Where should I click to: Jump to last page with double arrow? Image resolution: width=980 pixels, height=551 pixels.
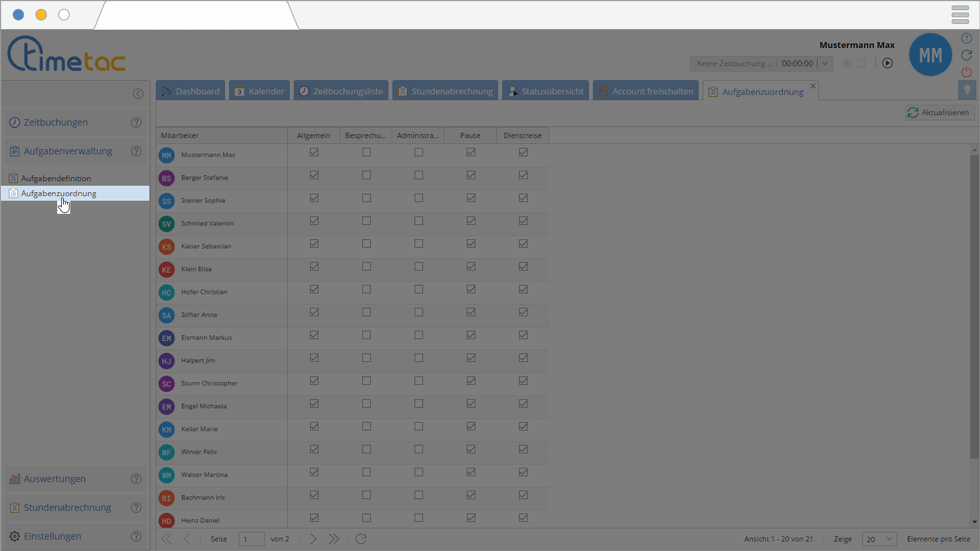tap(334, 539)
